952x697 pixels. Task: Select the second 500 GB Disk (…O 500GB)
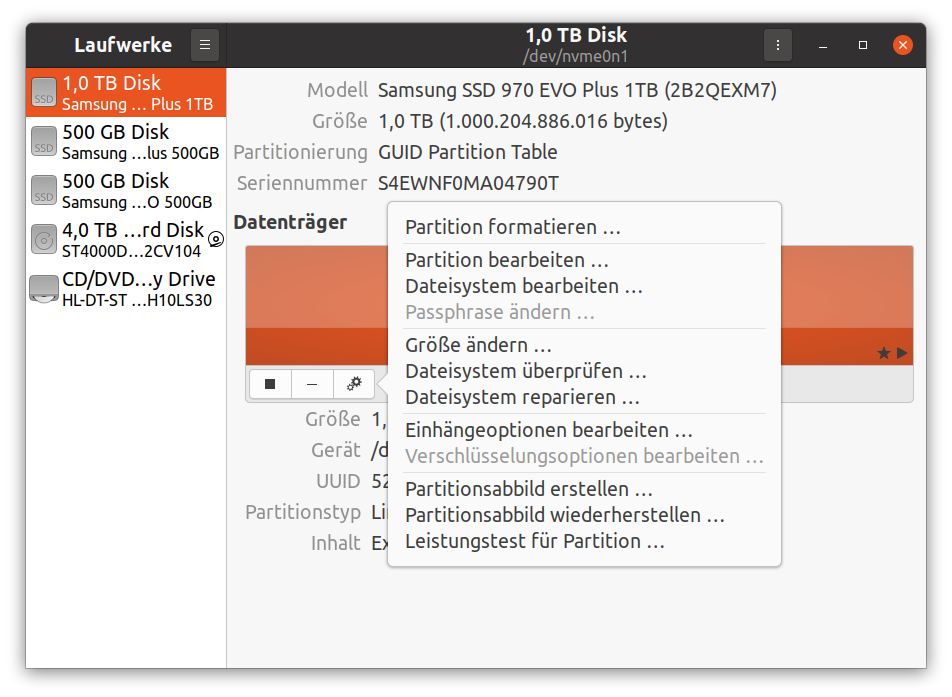tap(126, 191)
